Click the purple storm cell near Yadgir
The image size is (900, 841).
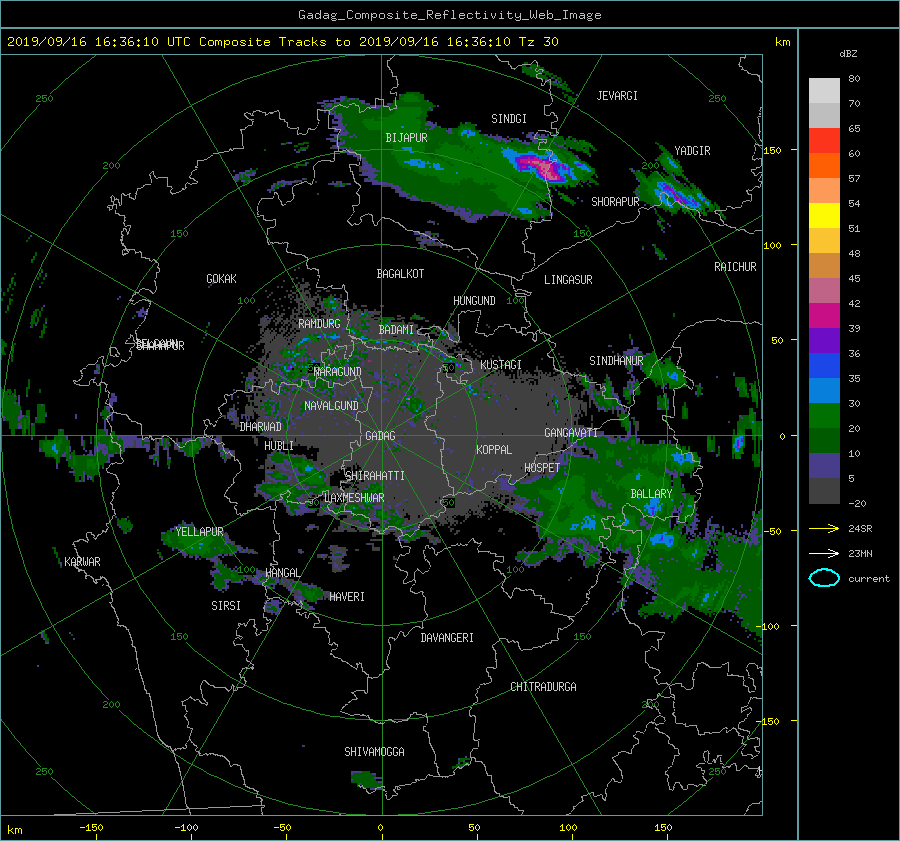674,193
